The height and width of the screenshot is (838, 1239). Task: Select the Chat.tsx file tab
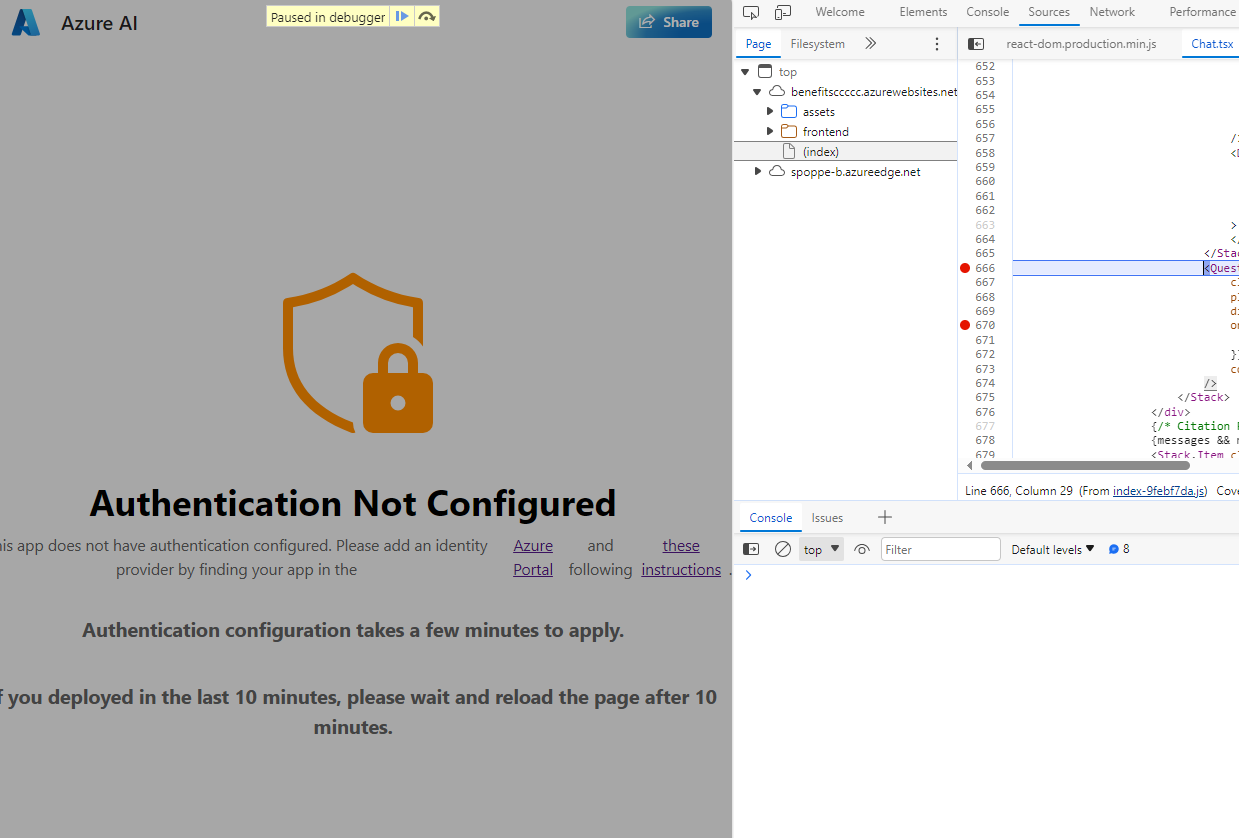click(1211, 44)
